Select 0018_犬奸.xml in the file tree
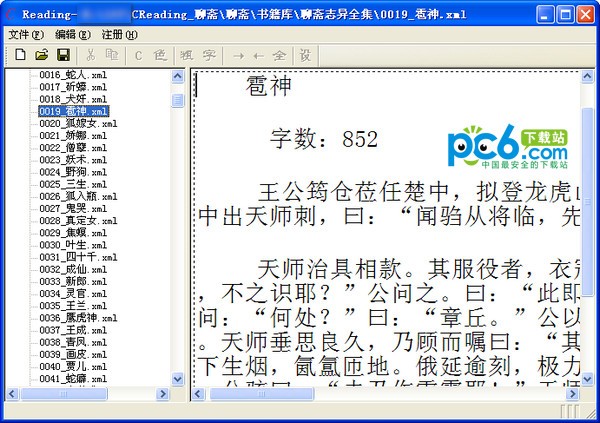The height and width of the screenshot is (423, 600). click(73, 99)
